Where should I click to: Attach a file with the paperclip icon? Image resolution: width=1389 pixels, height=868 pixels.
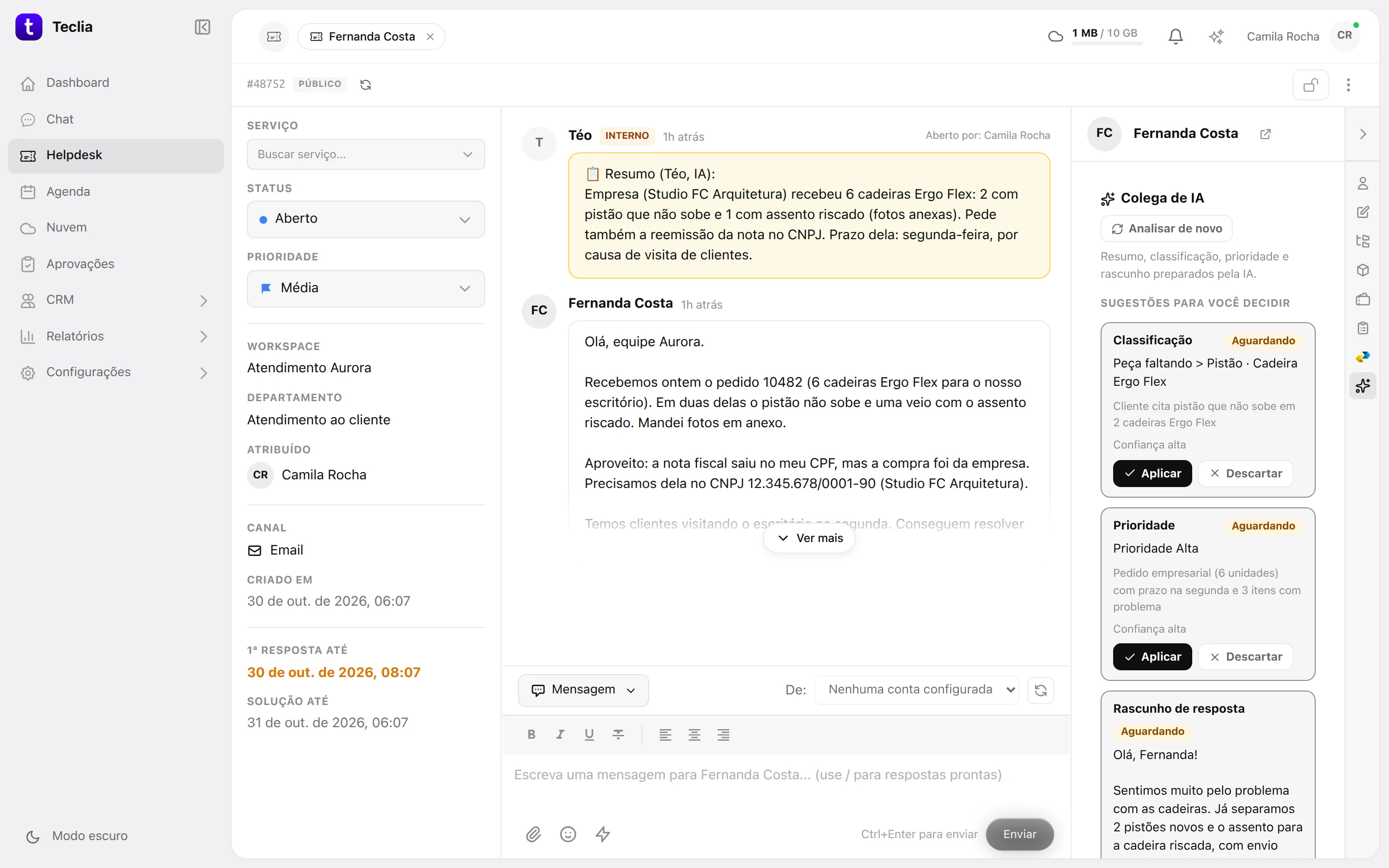click(533, 835)
